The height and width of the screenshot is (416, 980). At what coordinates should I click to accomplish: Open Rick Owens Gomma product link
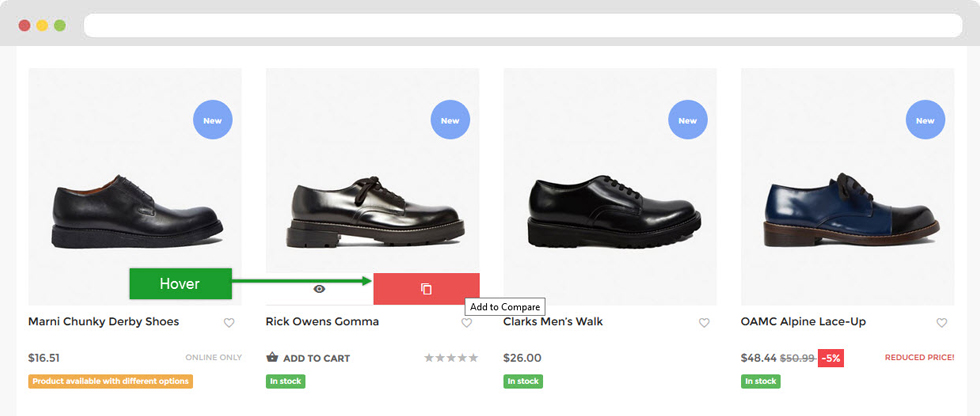click(x=322, y=322)
